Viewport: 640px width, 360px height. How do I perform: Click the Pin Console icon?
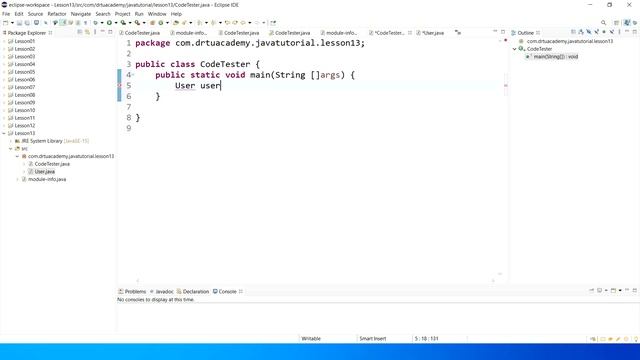tap(591, 291)
